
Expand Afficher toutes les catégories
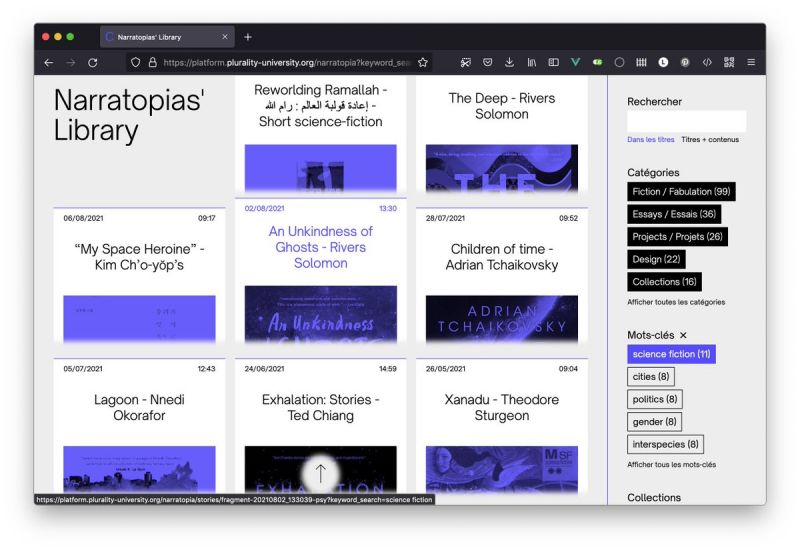pyautogui.click(x=675, y=302)
